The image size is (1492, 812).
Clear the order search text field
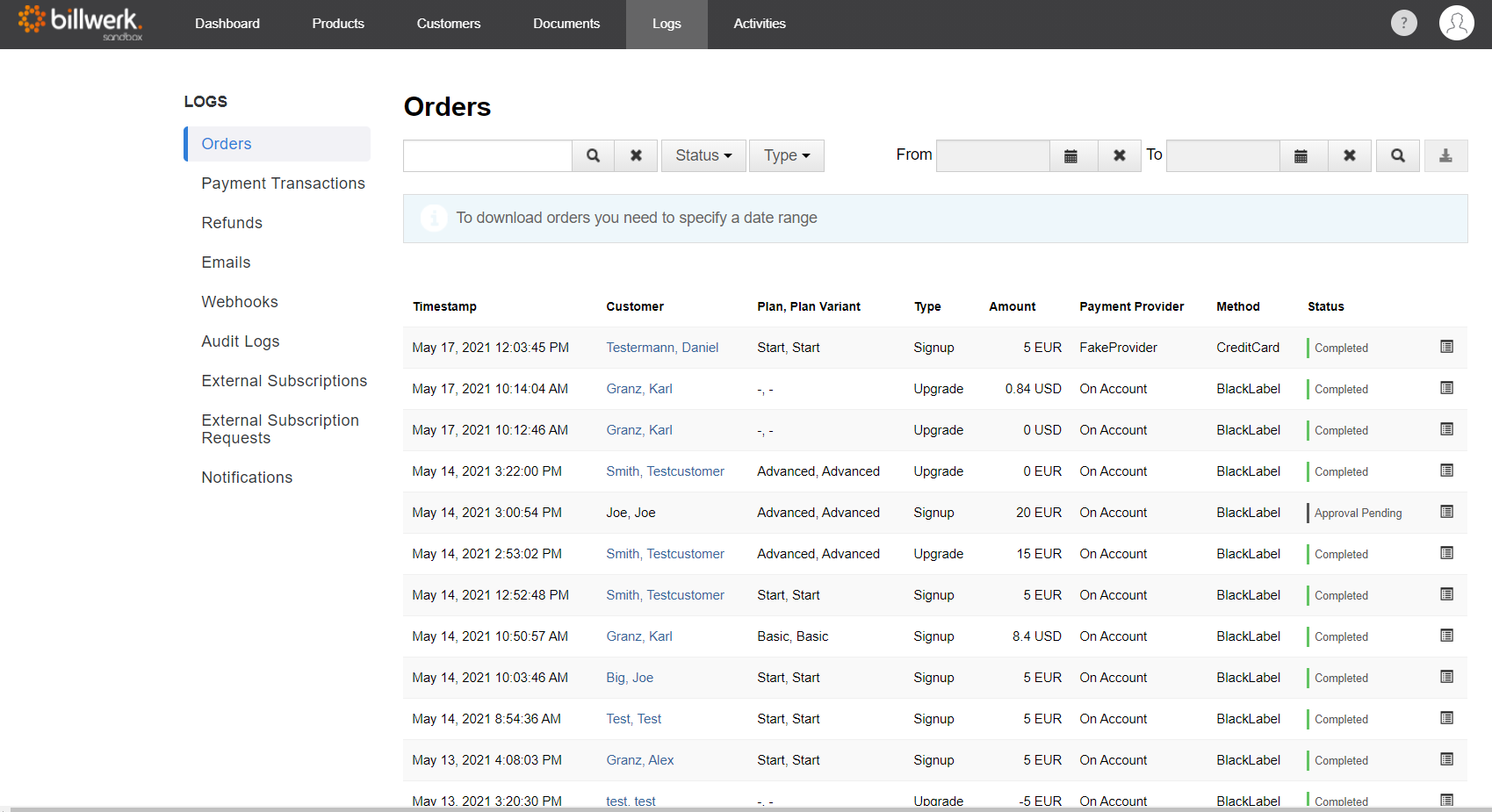click(636, 155)
